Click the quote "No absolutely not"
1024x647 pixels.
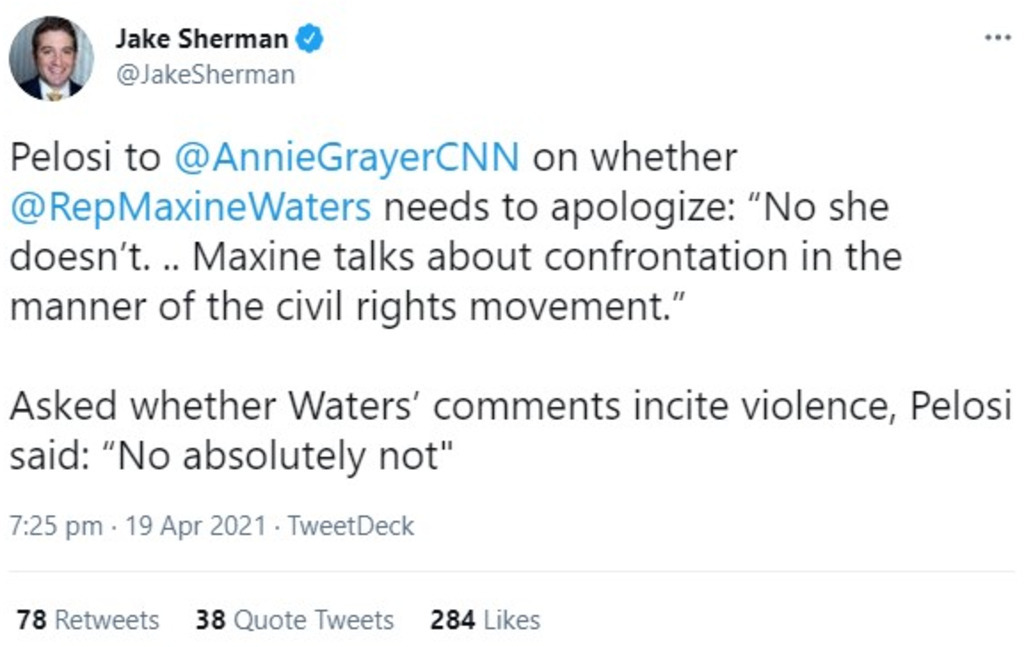click(x=282, y=456)
